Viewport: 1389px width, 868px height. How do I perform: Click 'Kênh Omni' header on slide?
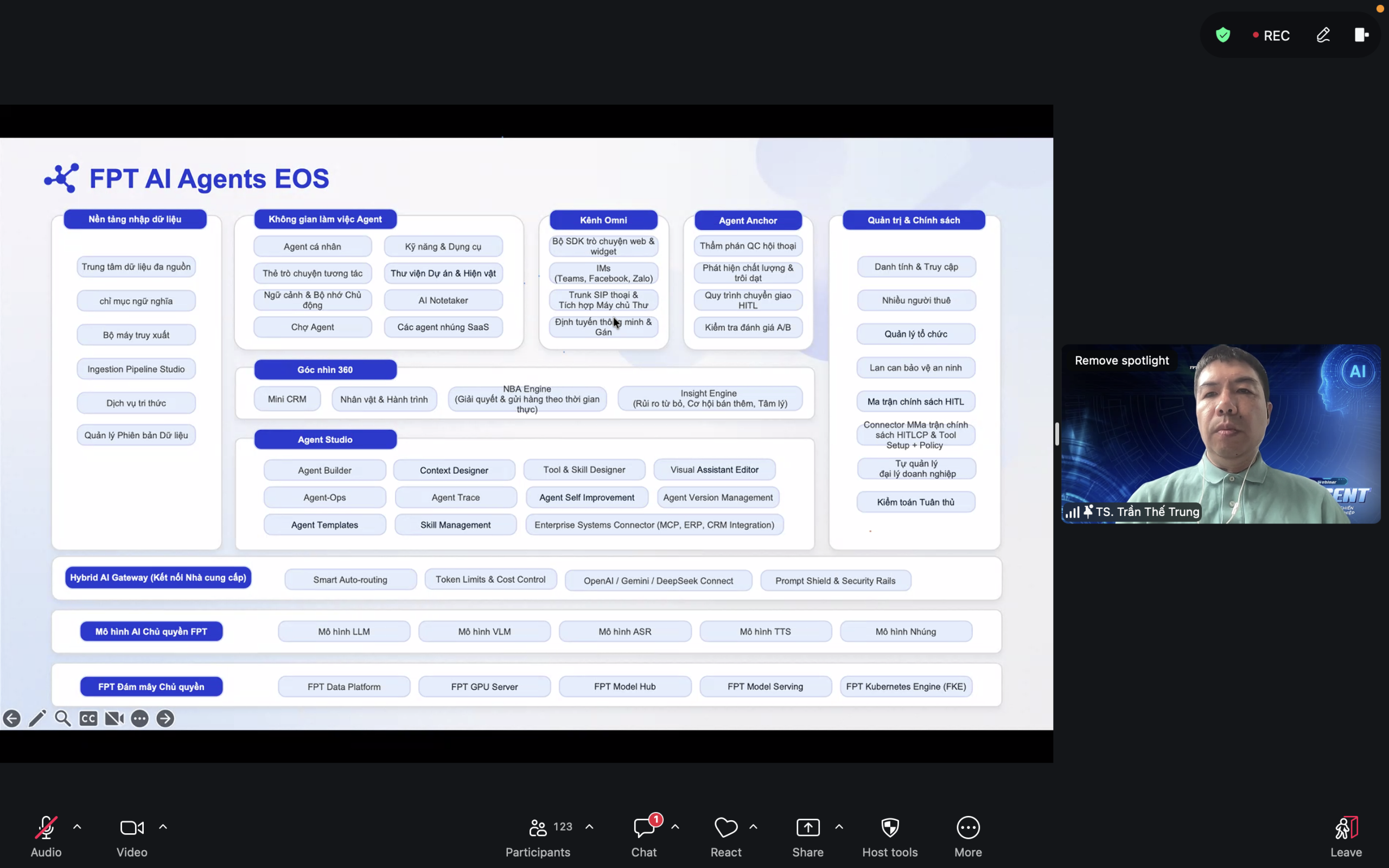point(603,220)
